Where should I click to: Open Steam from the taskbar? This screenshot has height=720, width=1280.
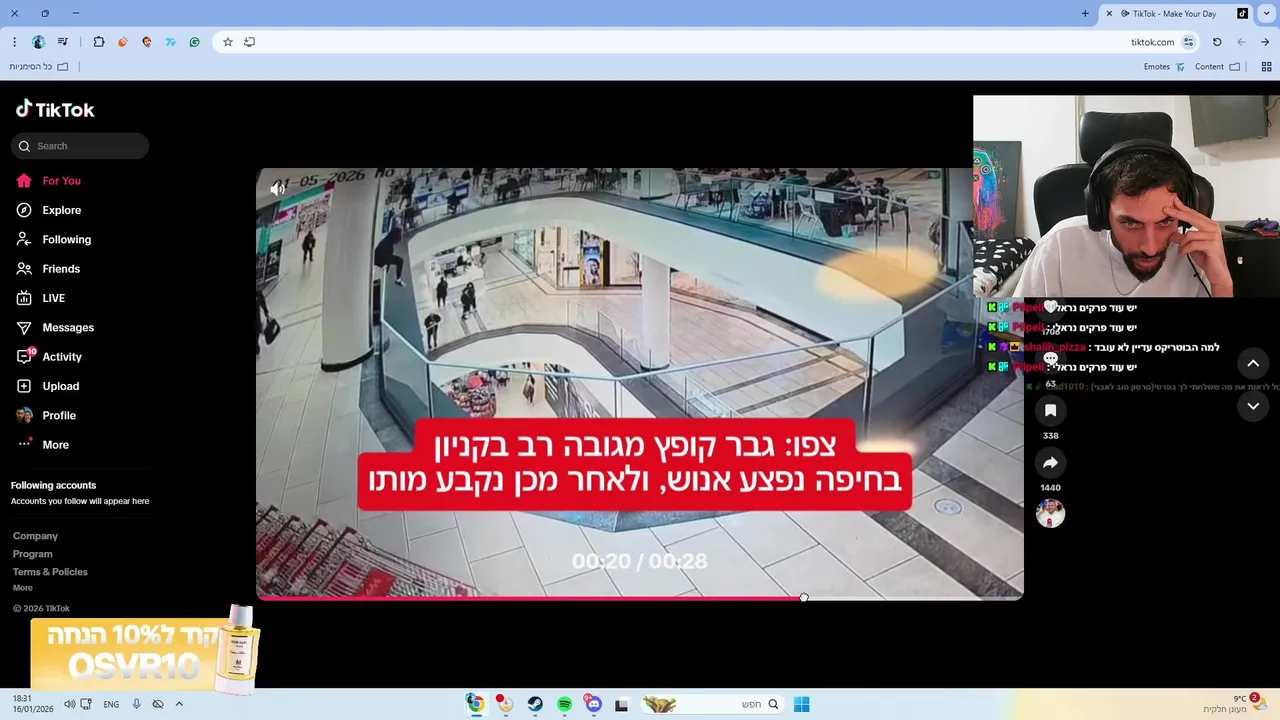click(535, 704)
